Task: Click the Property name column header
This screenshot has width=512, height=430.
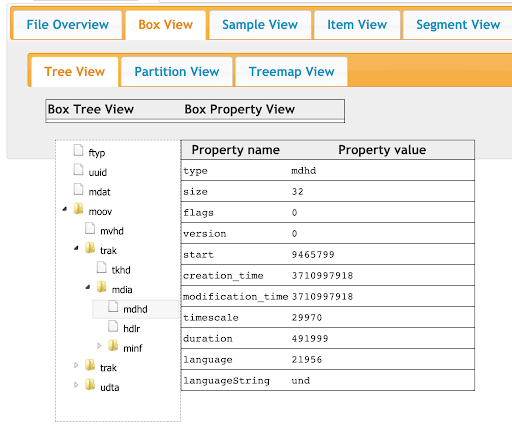Action: [x=235, y=150]
